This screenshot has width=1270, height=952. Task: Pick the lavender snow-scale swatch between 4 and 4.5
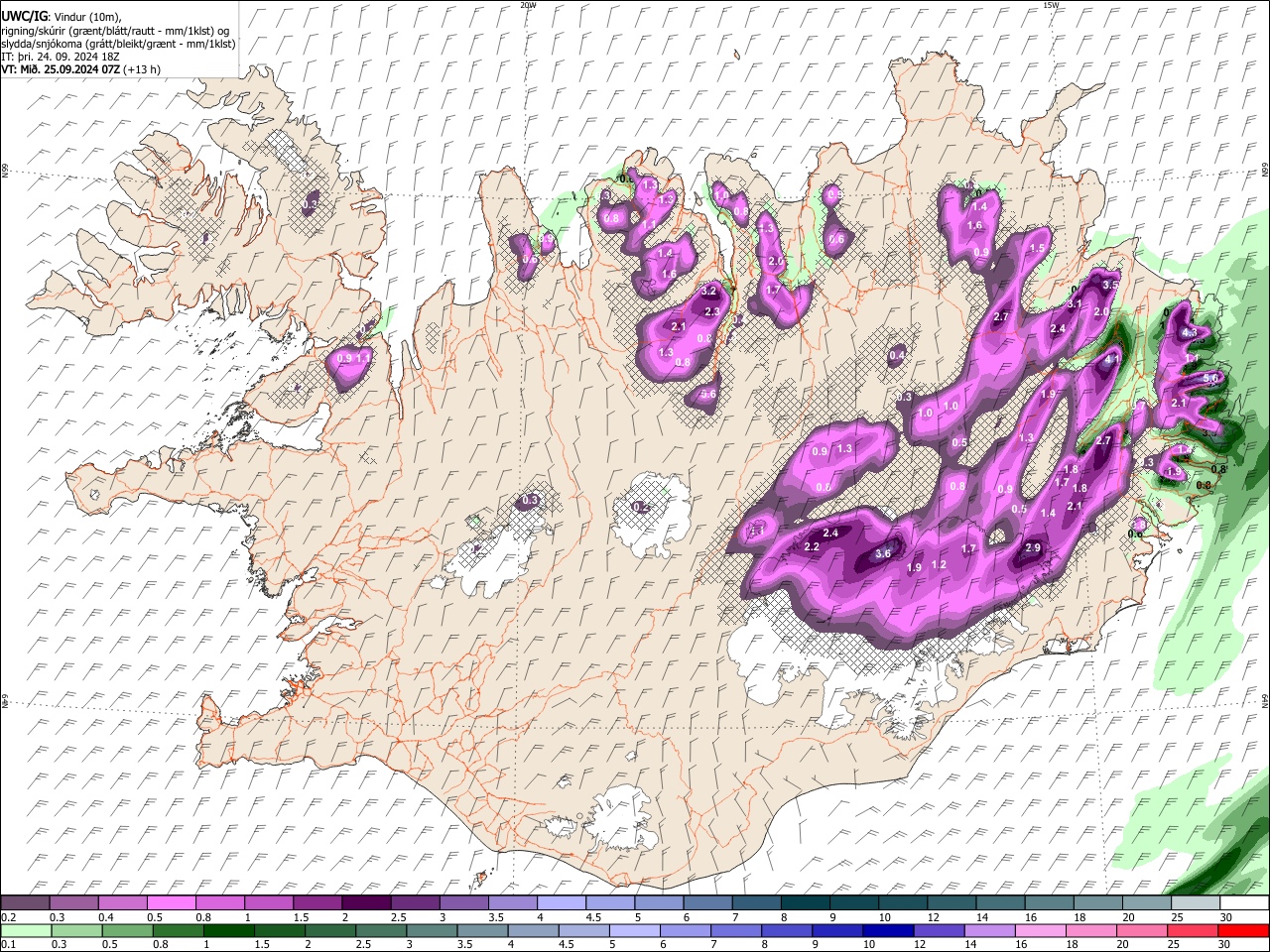point(561,903)
